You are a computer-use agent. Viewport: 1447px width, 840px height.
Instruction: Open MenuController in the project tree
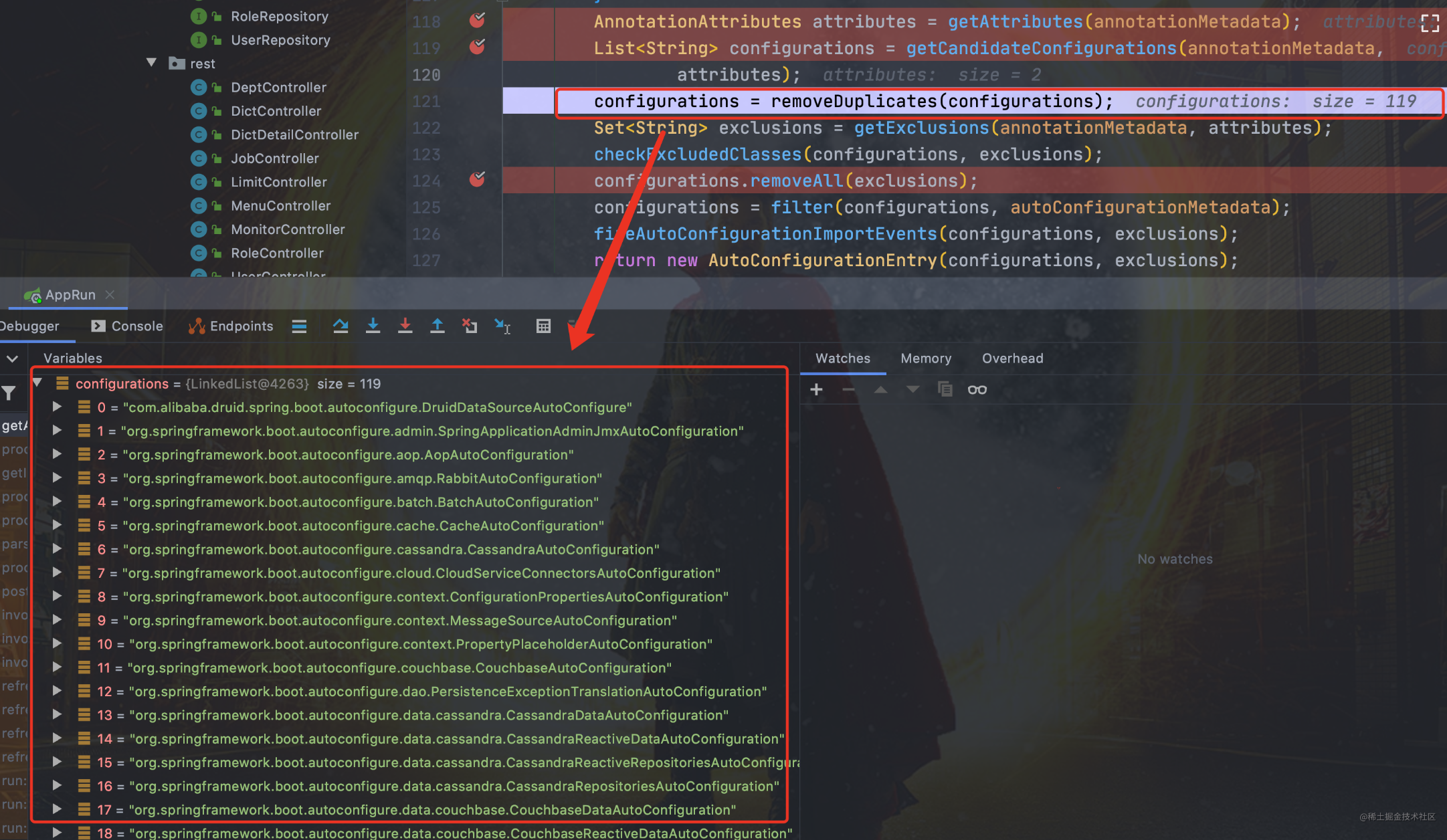(280, 206)
